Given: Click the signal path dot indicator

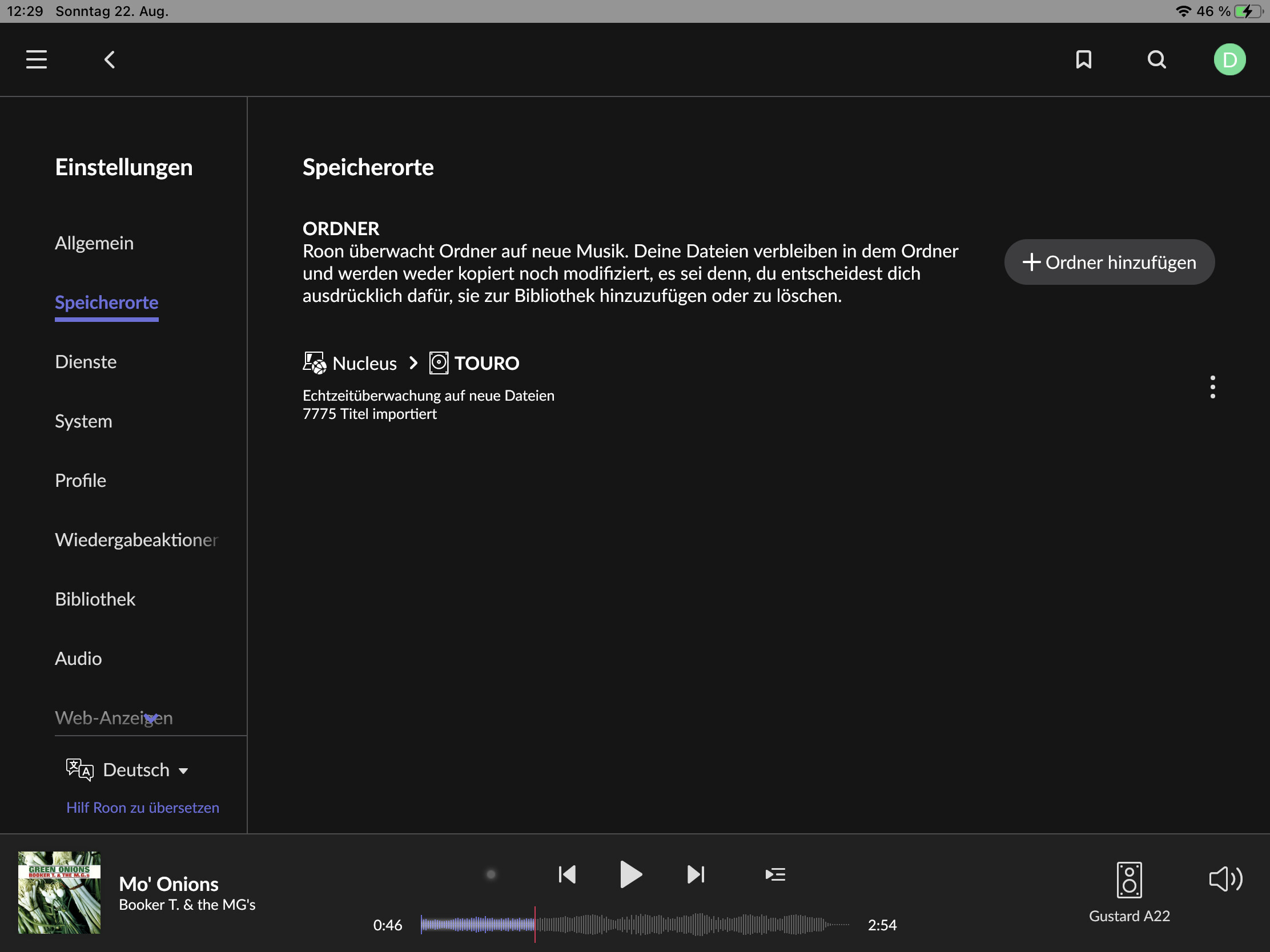Looking at the screenshot, I should click(491, 874).
